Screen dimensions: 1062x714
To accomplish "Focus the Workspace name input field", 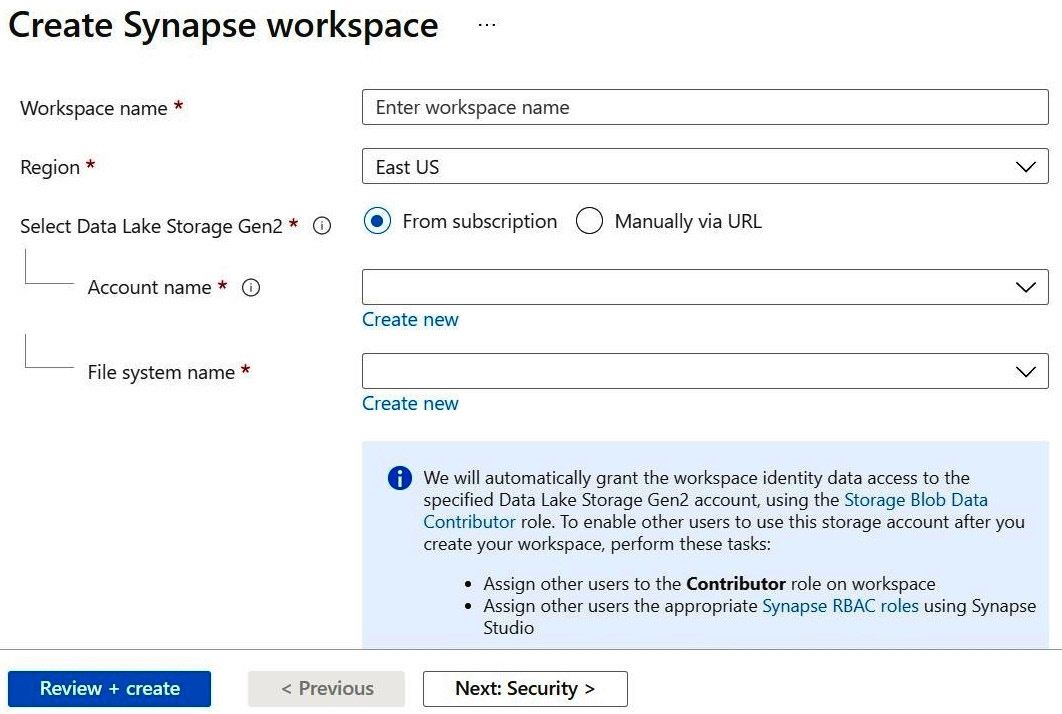I will [x=705, y=107].
